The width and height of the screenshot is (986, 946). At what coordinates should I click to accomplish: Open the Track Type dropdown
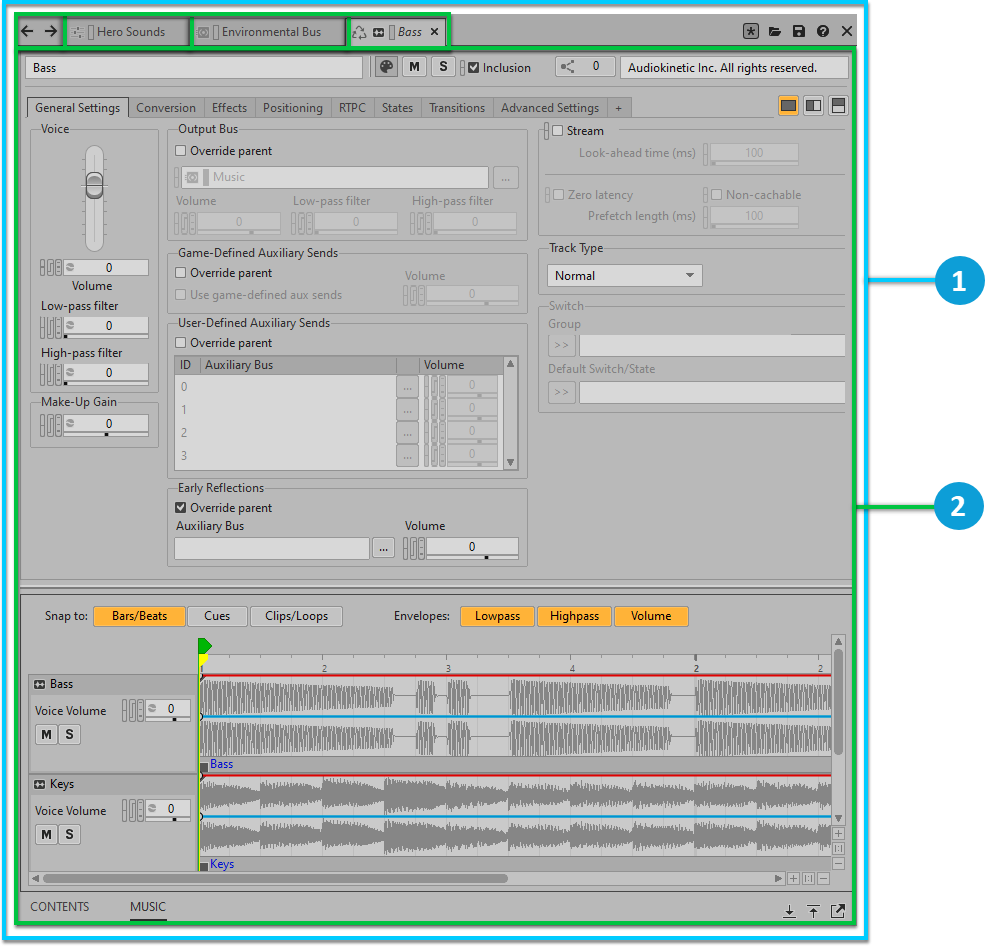point(624,276)
